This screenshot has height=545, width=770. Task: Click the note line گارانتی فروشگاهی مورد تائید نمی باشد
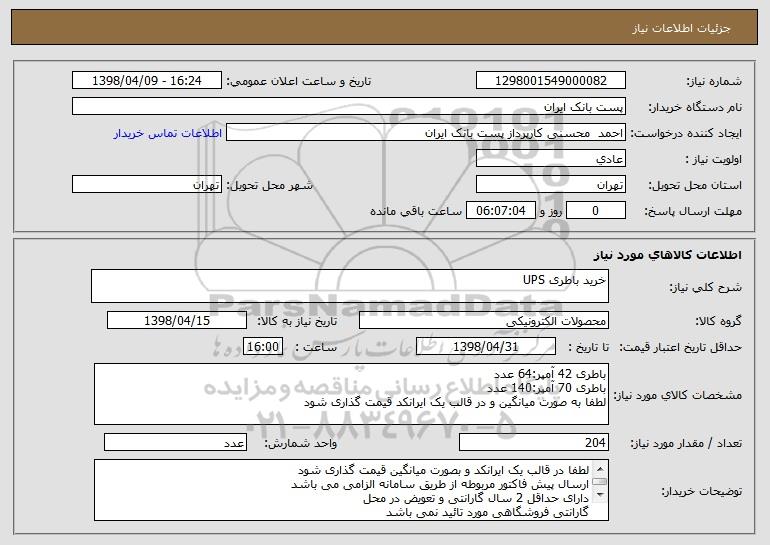[x=487, y=513]
